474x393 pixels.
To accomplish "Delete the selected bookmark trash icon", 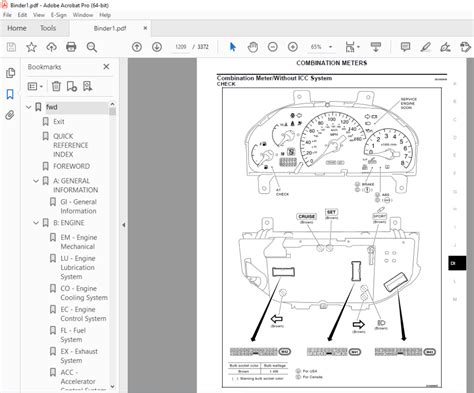I will pyautogui.click(x=56, y=86).
